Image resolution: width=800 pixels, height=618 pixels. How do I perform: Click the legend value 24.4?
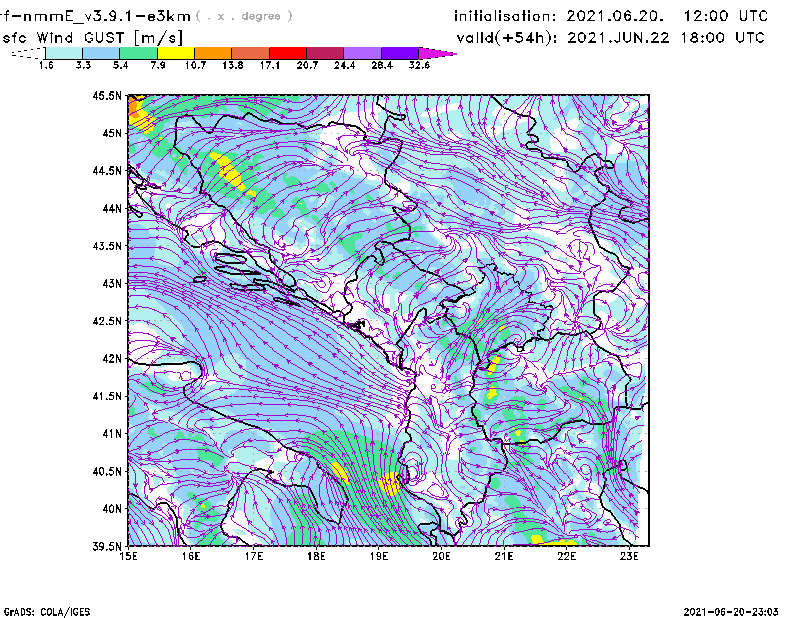tap(344, 65)
